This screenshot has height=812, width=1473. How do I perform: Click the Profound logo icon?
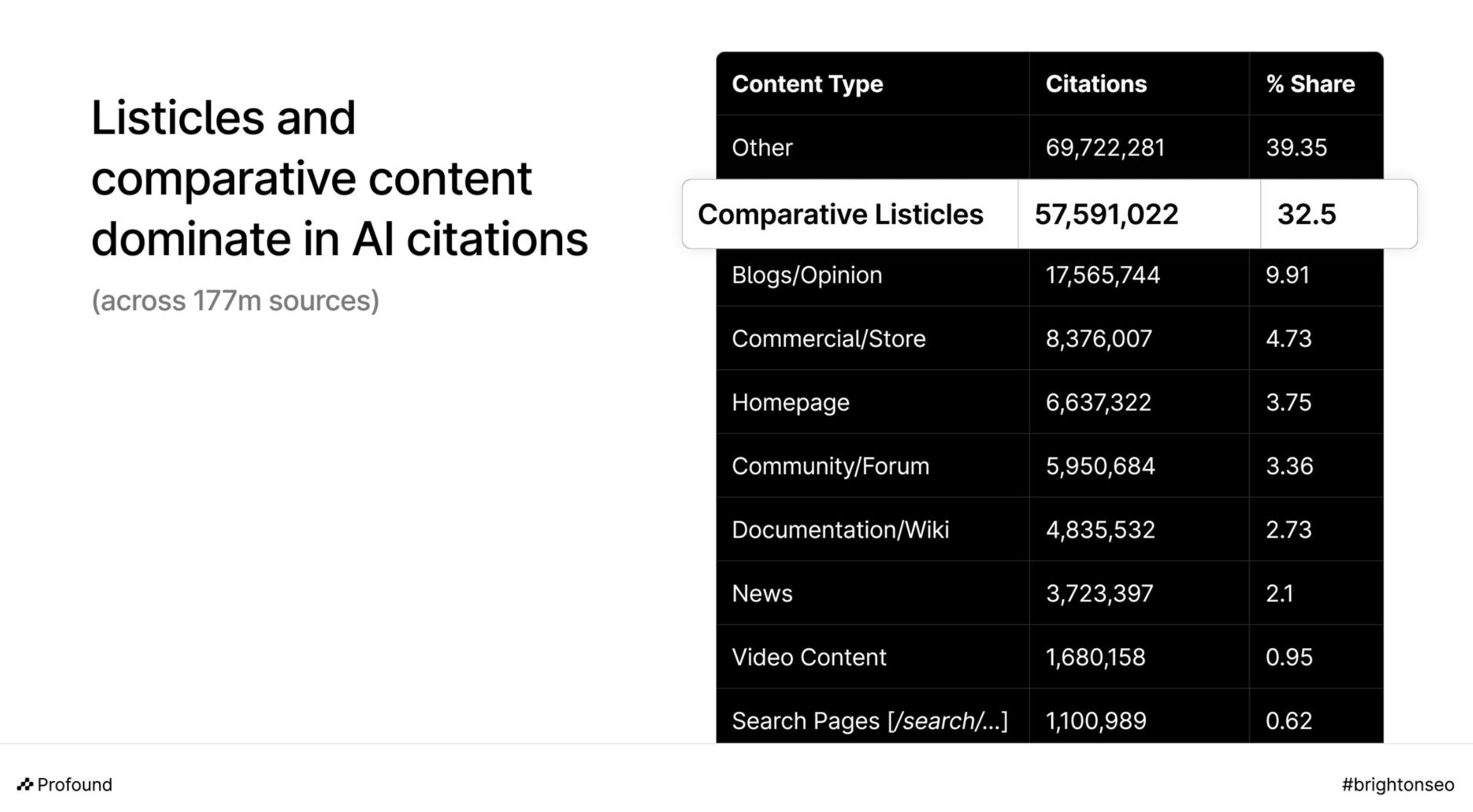(25, 784)
